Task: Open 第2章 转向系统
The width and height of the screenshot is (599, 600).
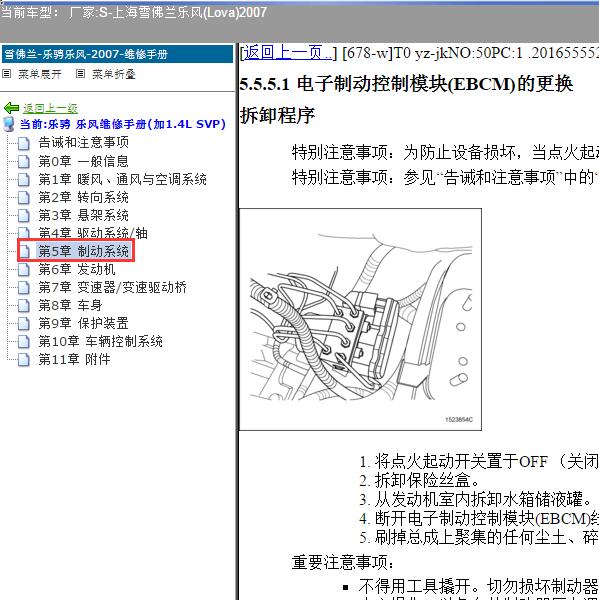Action: [x=83, y=197]
